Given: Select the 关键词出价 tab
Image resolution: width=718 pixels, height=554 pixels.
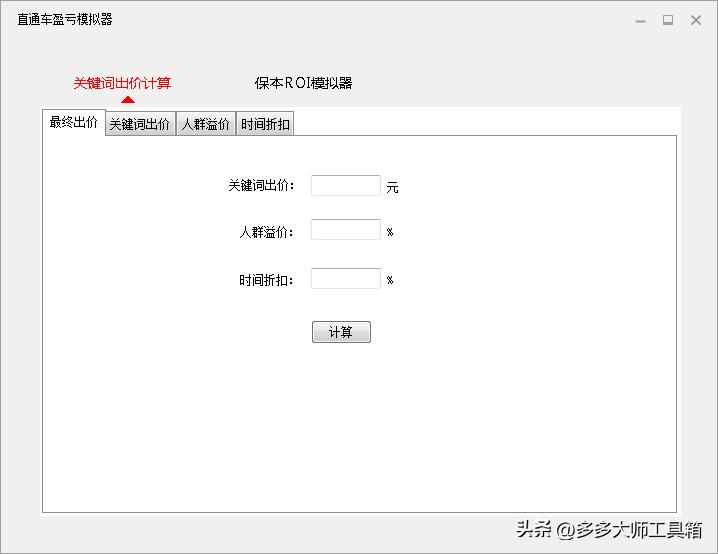Looking at the screenshot, I should tap(140, 124).
